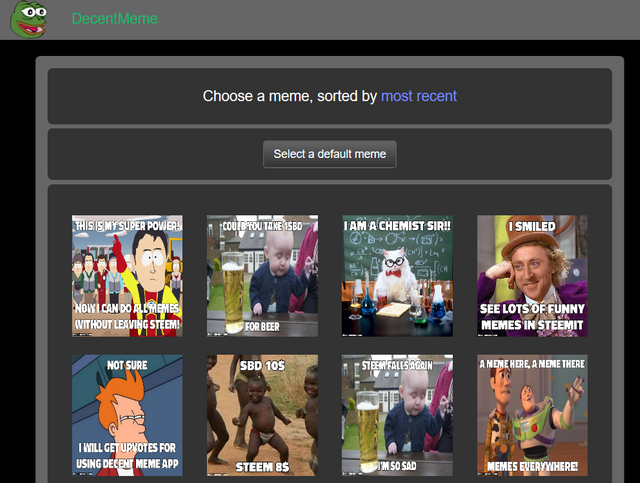
Task: Click 'Select a default meme' button
Action: 330,154
